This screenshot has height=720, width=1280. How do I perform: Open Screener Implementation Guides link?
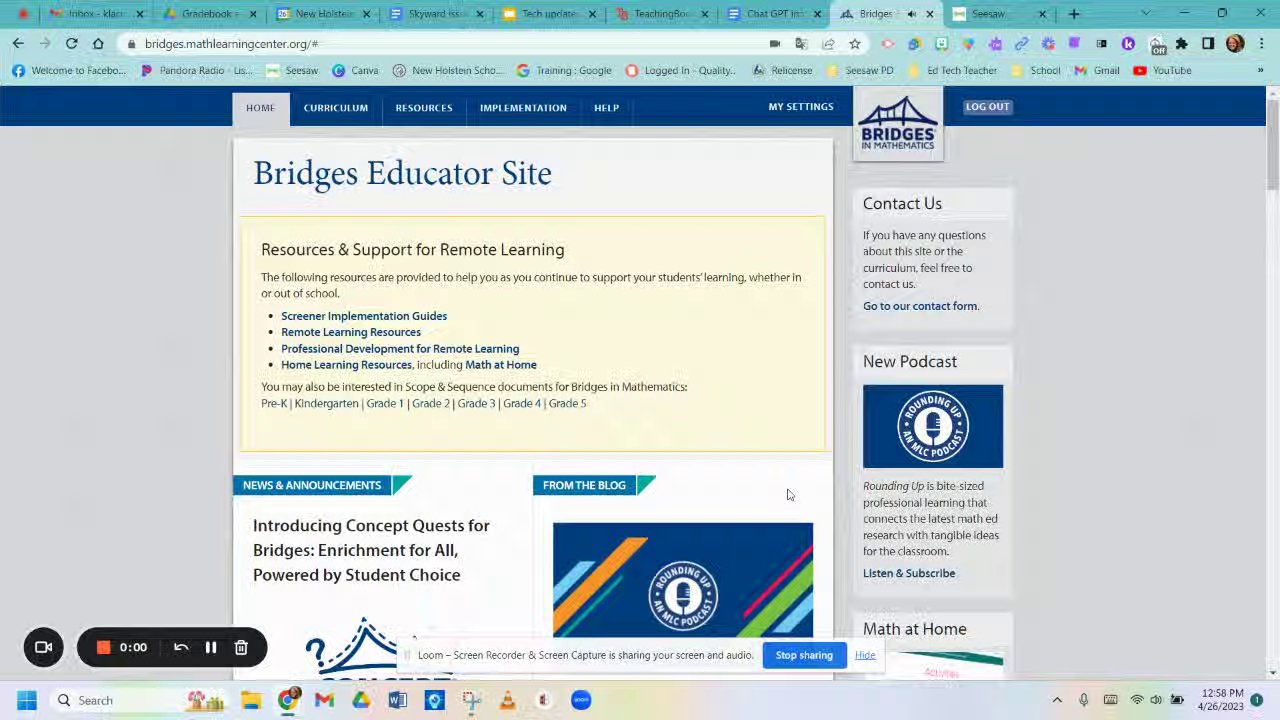click(364, 316)
